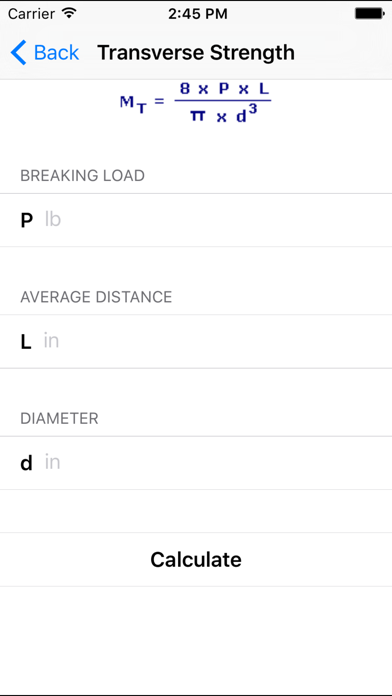Tap the DIAMETER section header
The width and height of the screenshot is (392, 696).
(59, 419)
